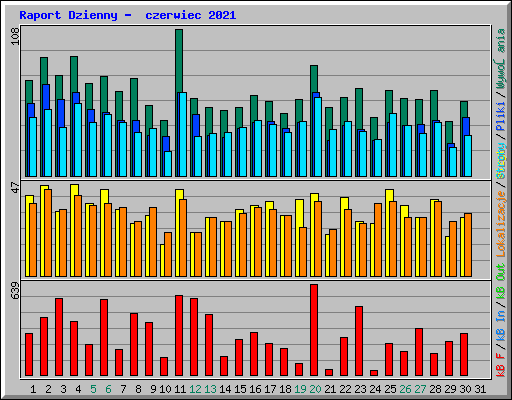Select day 31 on the x-axis
This screenshot has height=400, width=512.
point(480,389)
